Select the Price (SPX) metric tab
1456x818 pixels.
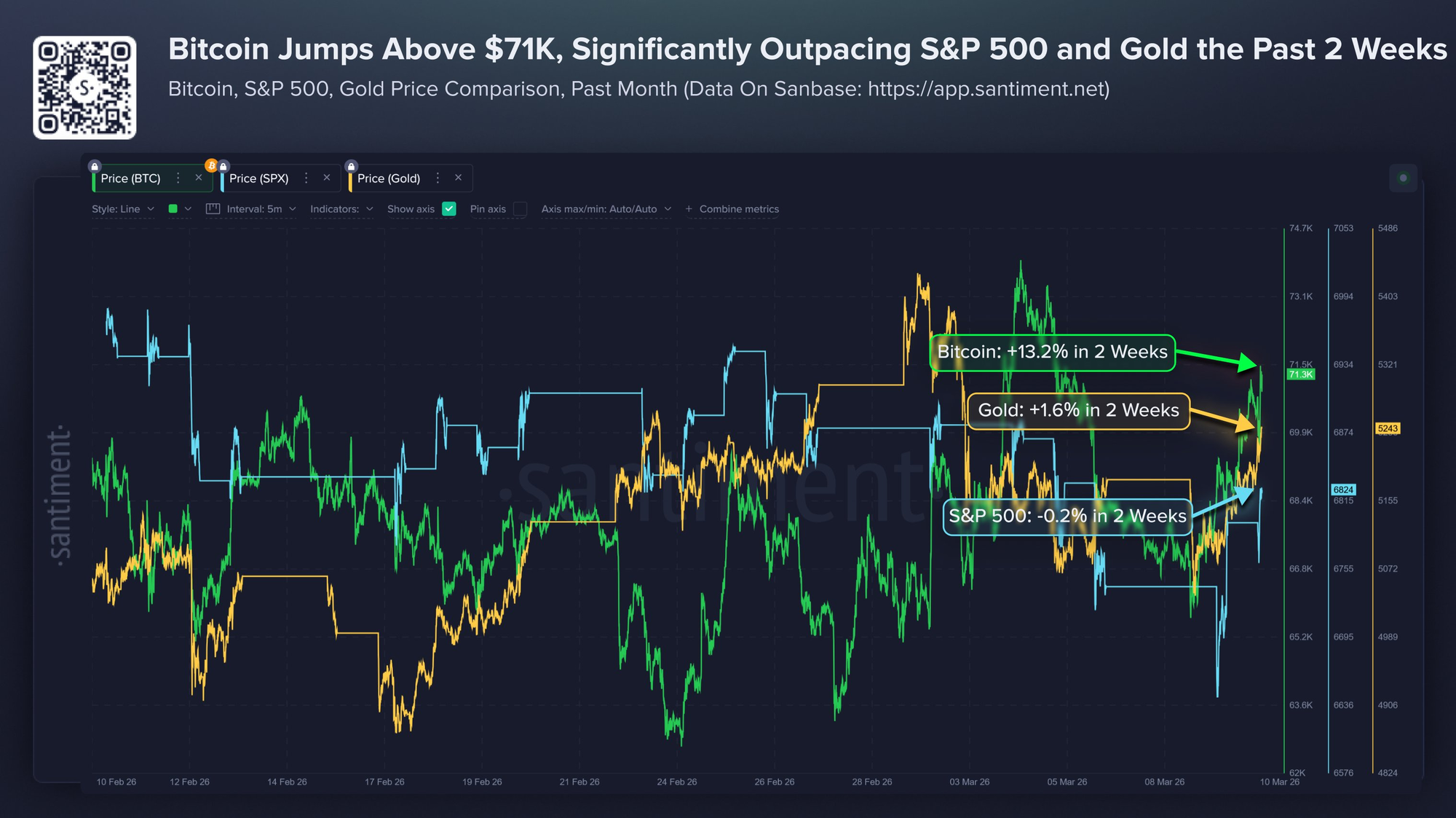coord(259,178)
